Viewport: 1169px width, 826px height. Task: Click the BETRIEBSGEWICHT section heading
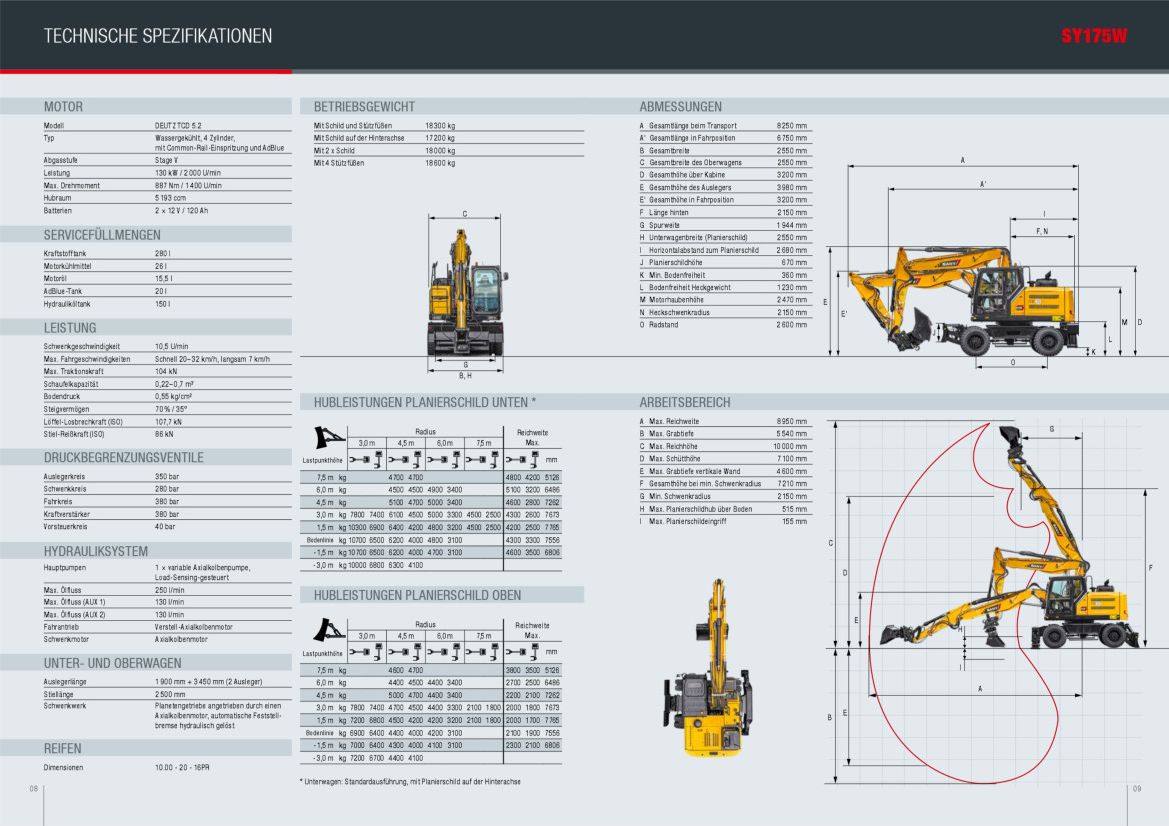point(364,107)
